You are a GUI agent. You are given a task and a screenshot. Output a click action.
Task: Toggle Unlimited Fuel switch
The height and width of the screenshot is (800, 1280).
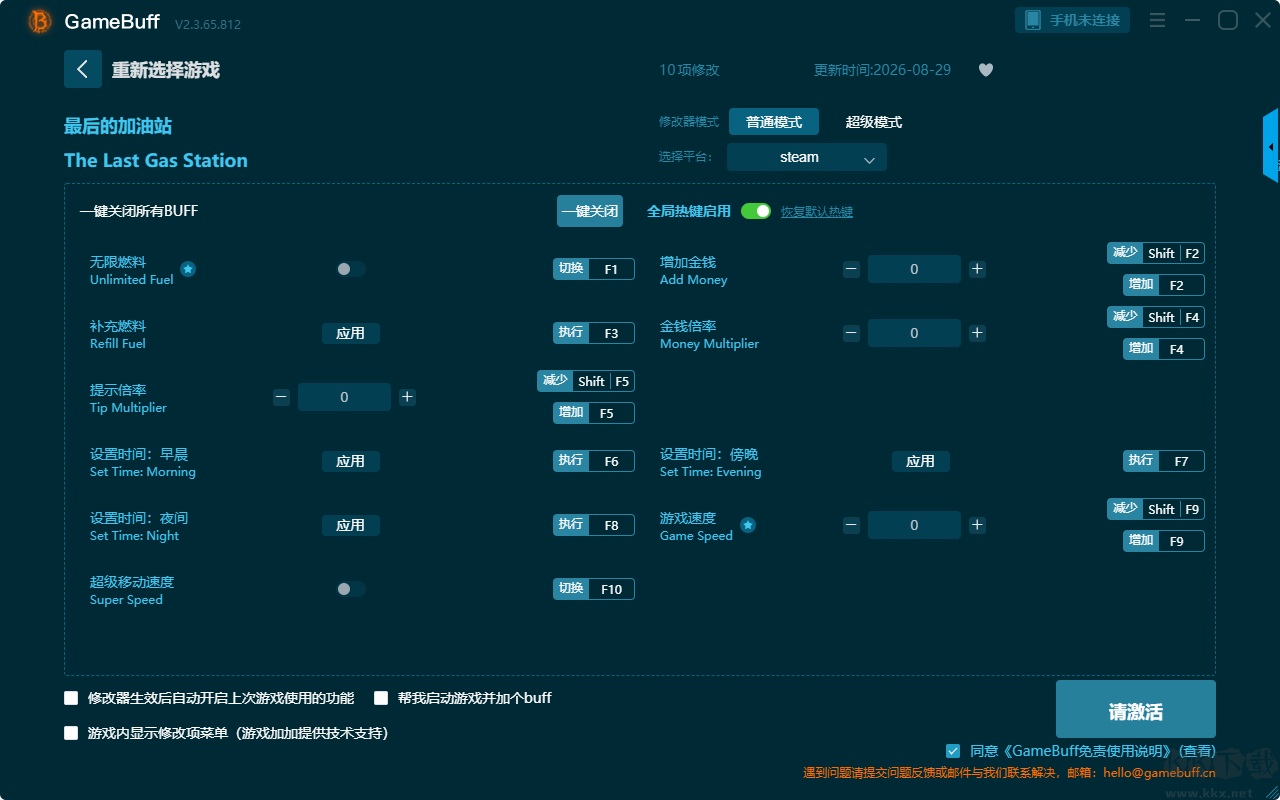click(350, 269)
